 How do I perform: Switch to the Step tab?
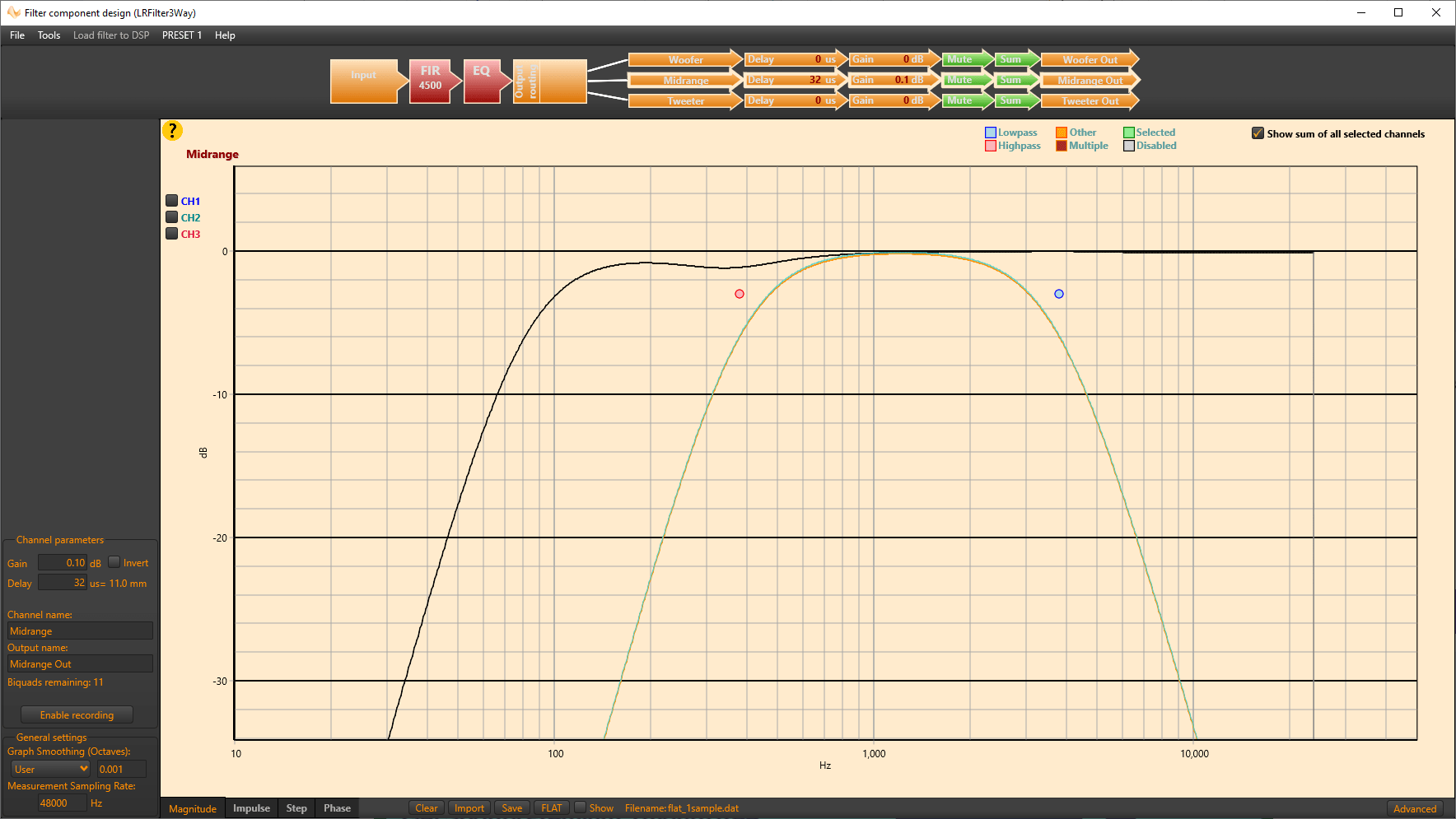pos(296,808)
